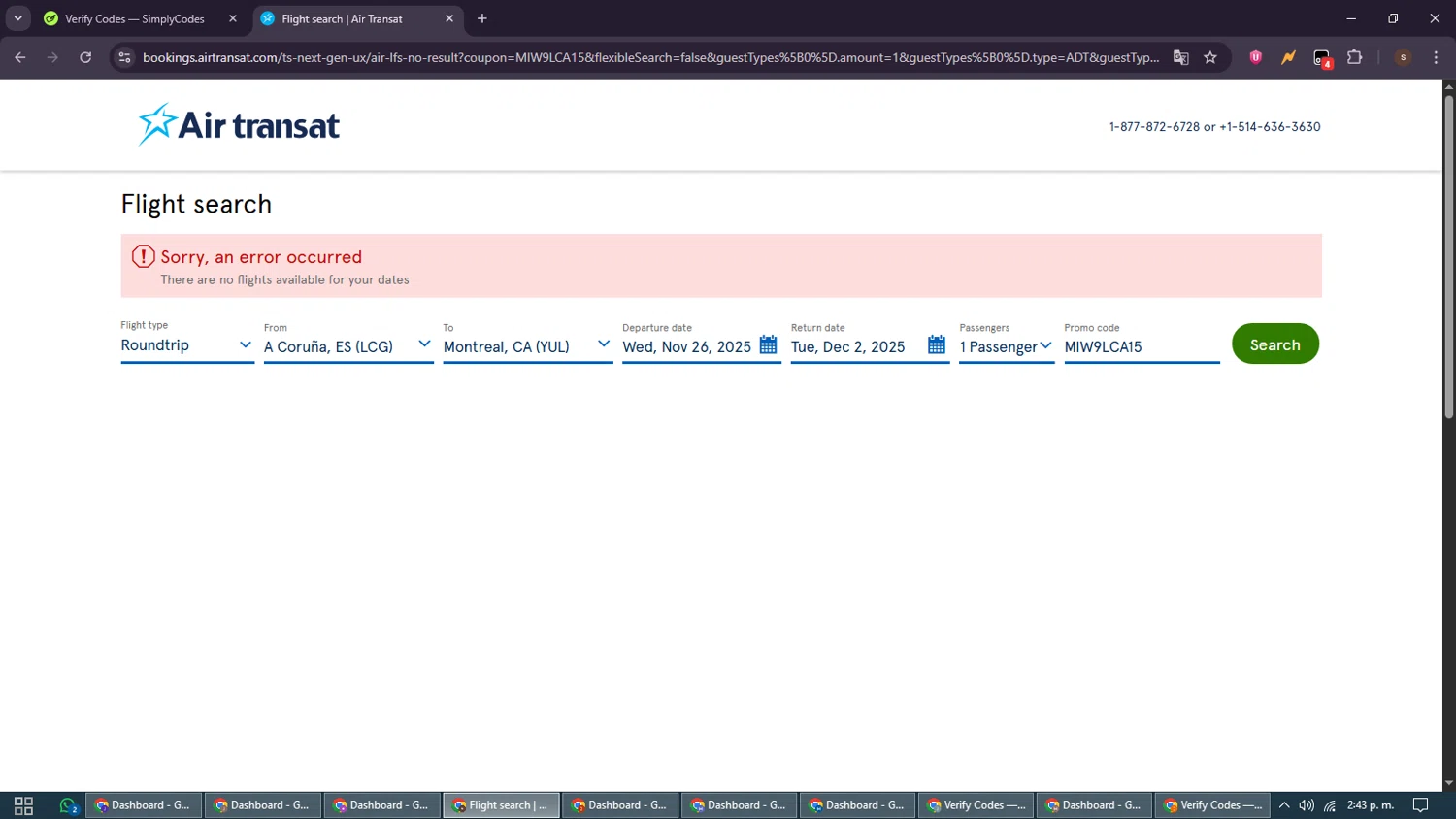Click the Promo code input field
Viewport: 1456px width, 819px height.
coord(1142,346)
